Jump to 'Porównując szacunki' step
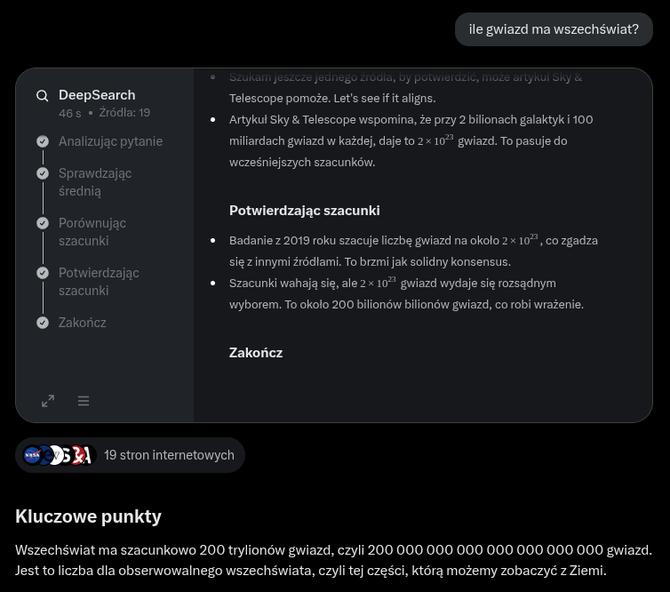This screenshot has width=670, height=592. pyautogui.click(x=92, y=232)
